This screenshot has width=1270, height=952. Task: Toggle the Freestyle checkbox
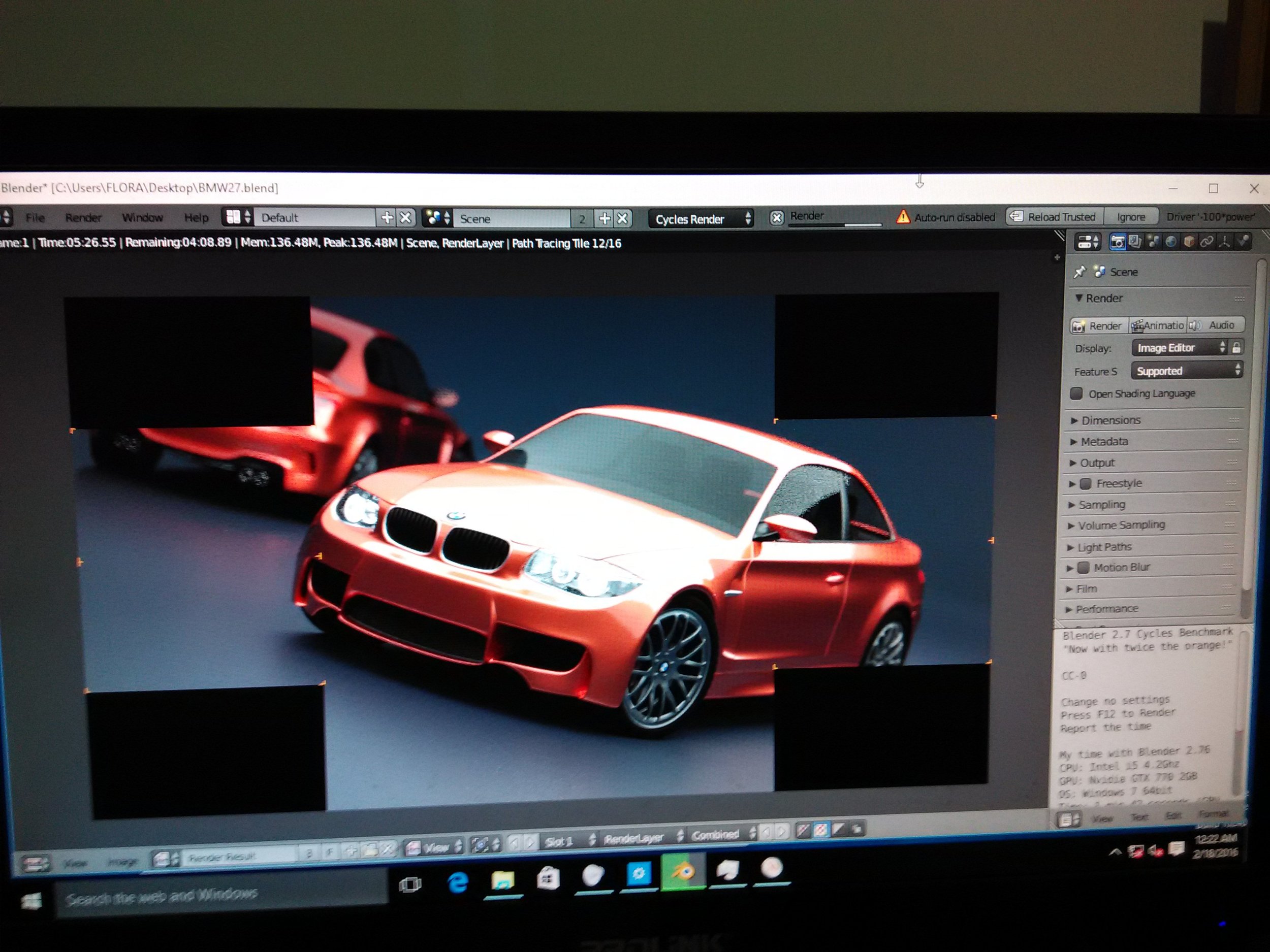(1085, 484)
